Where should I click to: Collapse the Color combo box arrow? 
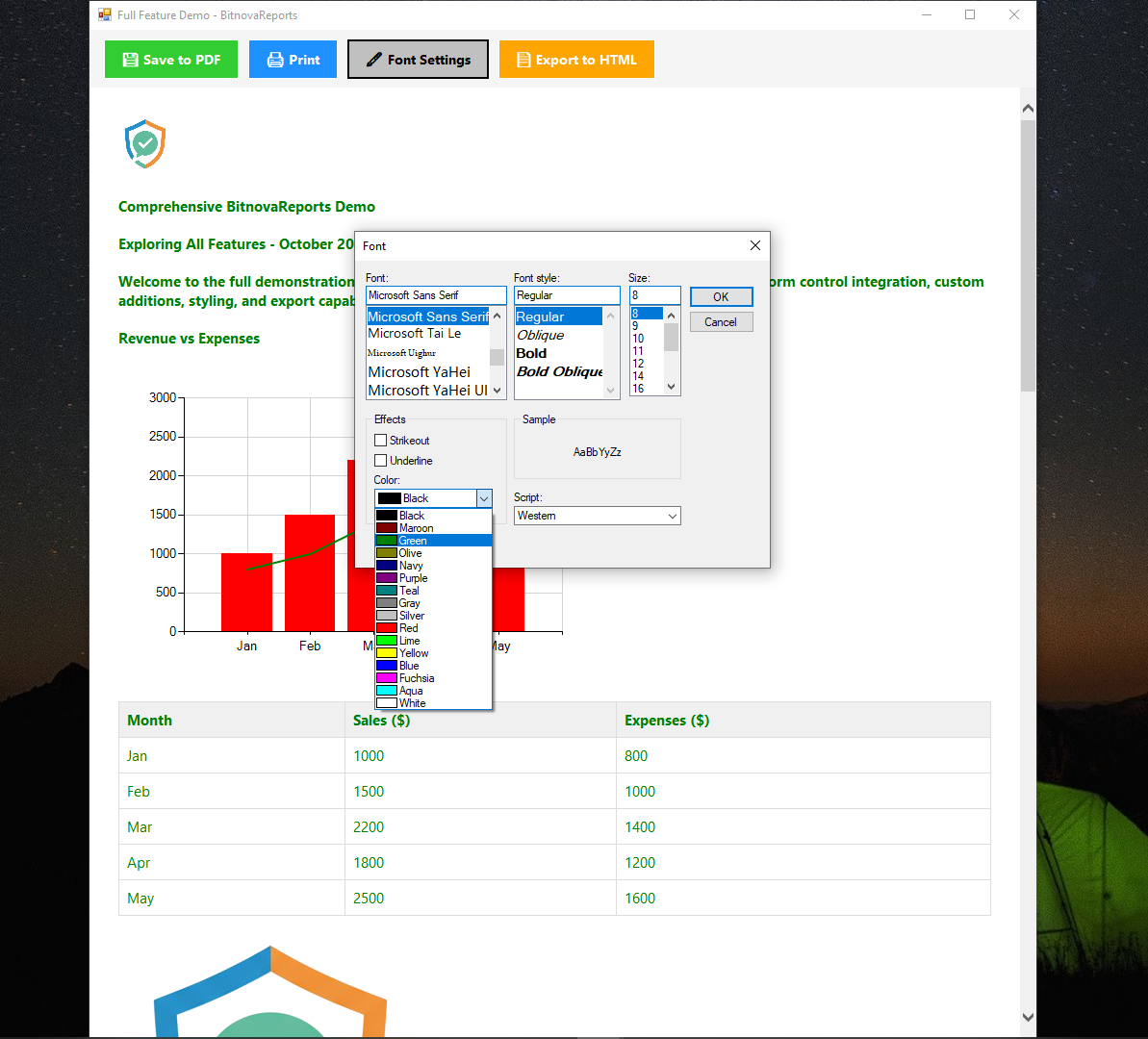tap(484, 498)
